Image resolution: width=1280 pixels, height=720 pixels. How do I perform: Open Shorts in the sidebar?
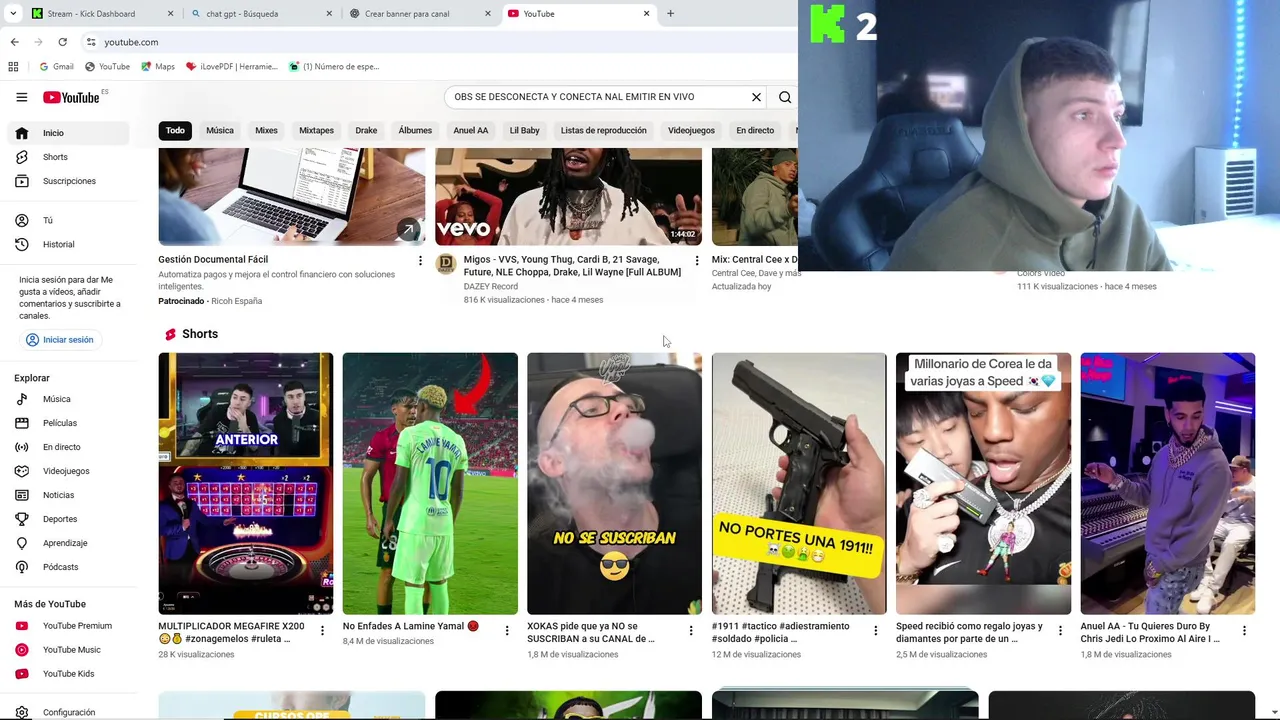pos(69,157)
